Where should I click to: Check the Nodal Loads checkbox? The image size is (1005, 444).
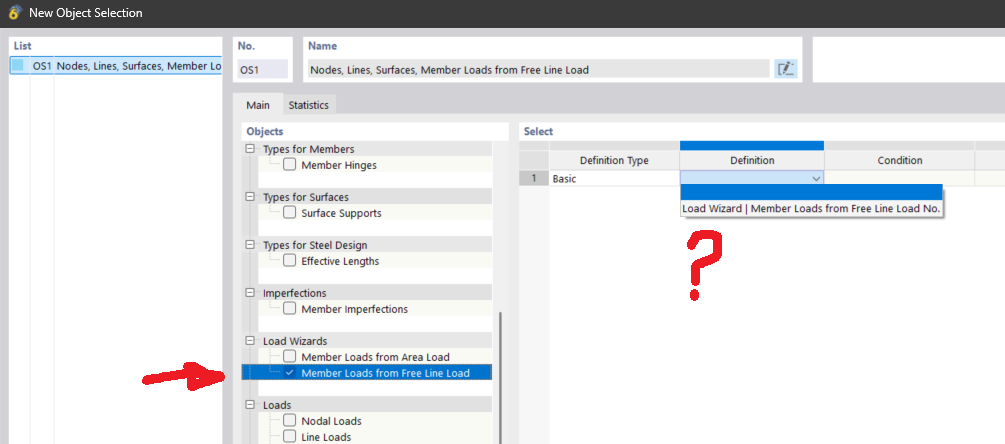(x=290, y=421)
